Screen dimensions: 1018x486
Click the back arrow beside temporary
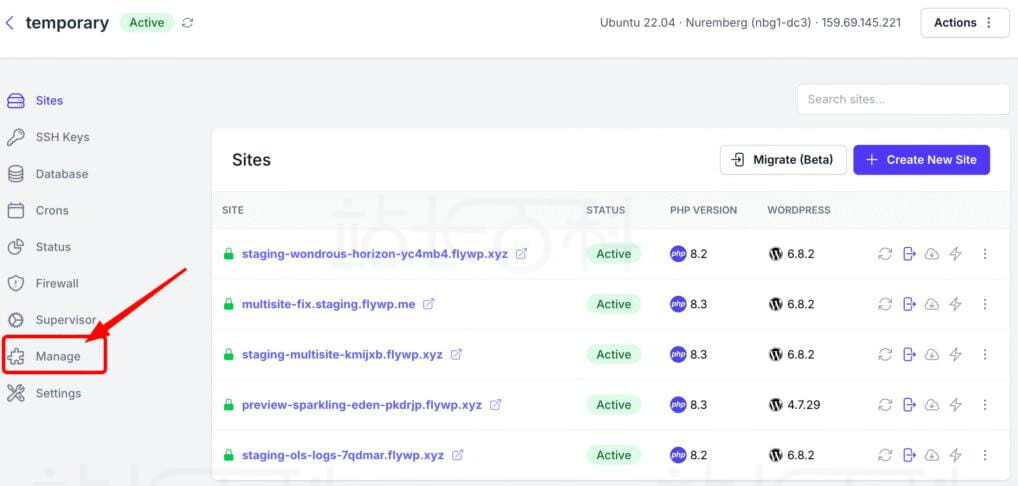click(x=10, y=23)
